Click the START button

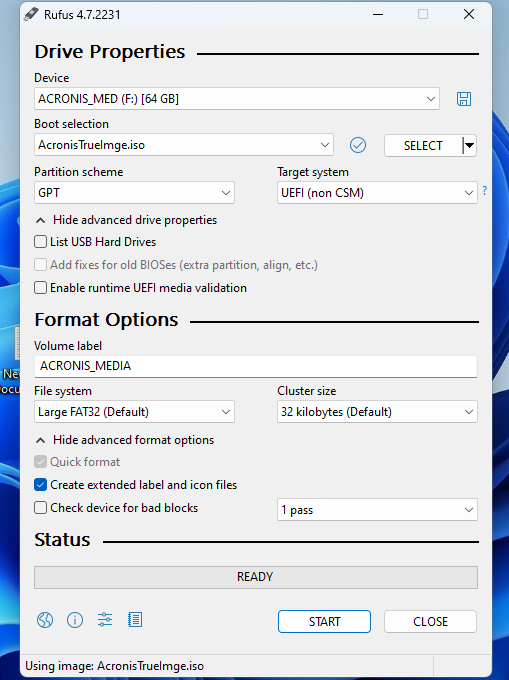(x=324, y=621)
